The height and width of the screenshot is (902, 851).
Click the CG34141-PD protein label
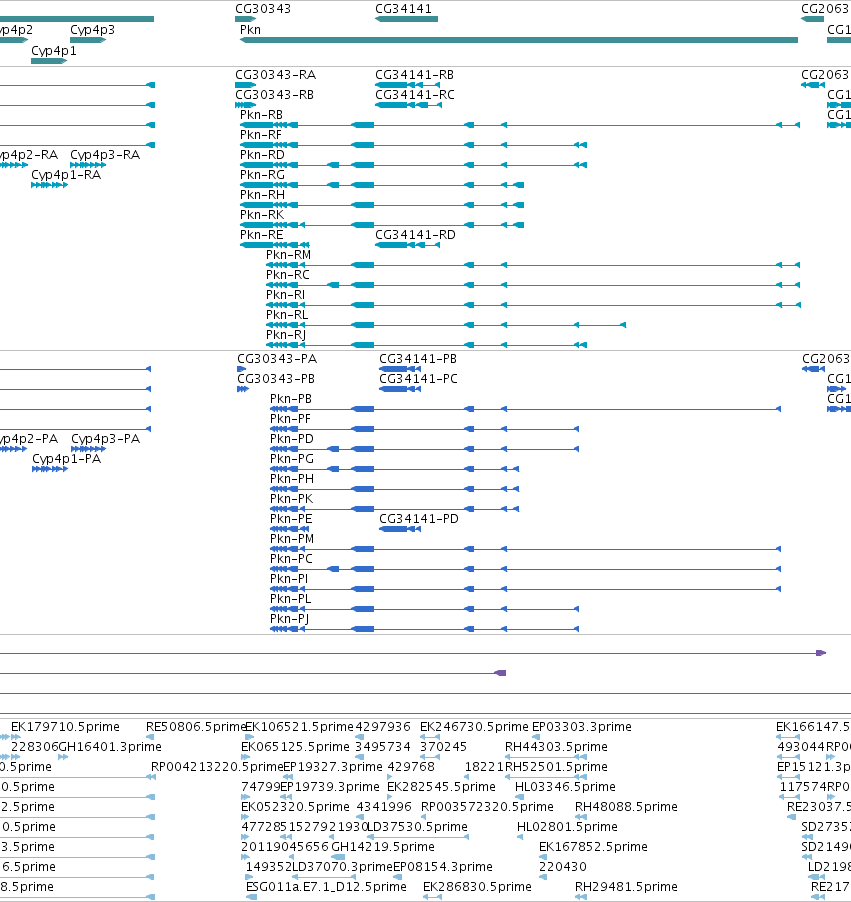click(x=419, y=519)
